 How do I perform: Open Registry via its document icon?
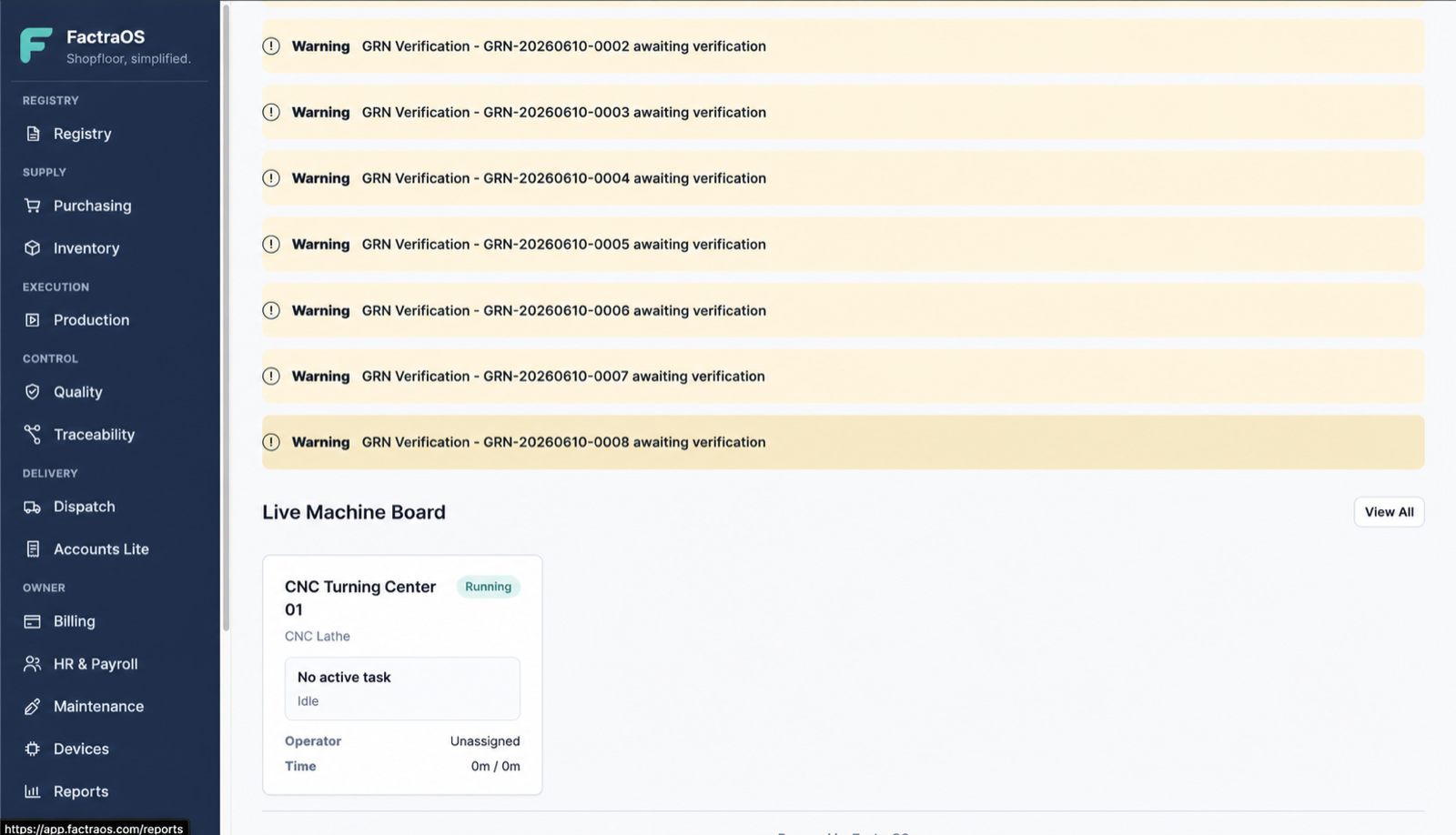[33, 134]
